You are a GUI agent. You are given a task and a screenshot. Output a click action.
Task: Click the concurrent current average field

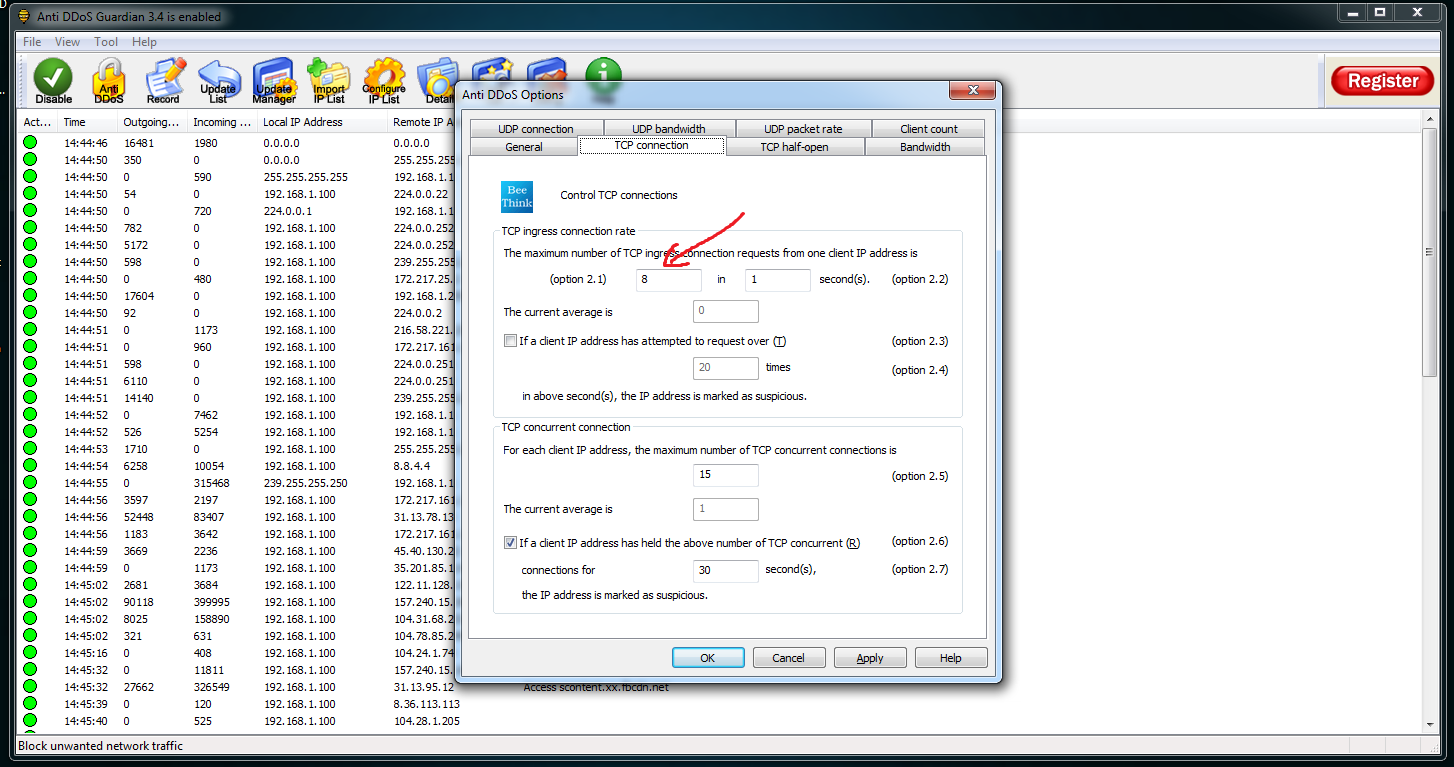point(725,509)
